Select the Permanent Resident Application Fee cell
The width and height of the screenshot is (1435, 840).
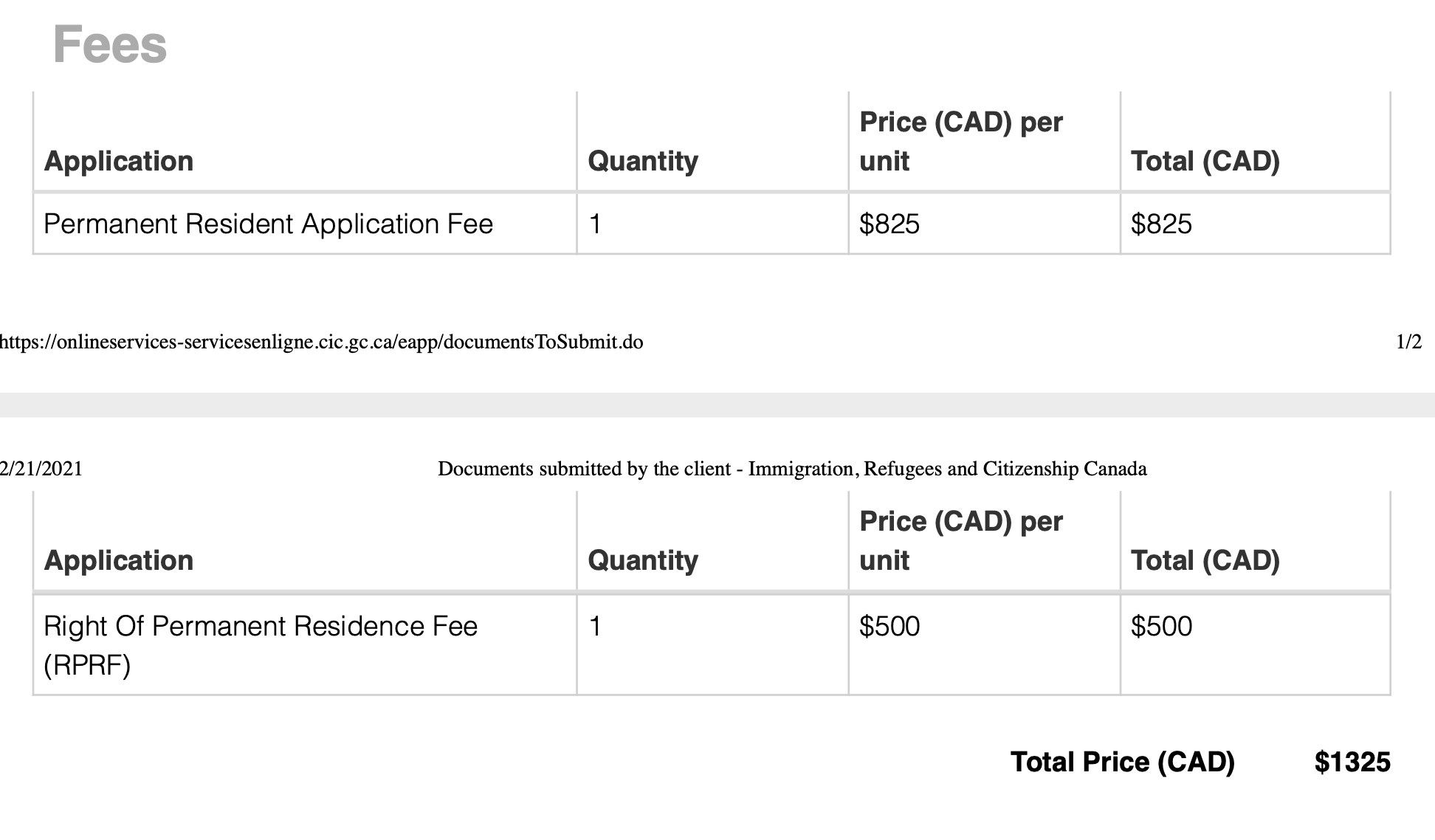(x=268, y=224)
